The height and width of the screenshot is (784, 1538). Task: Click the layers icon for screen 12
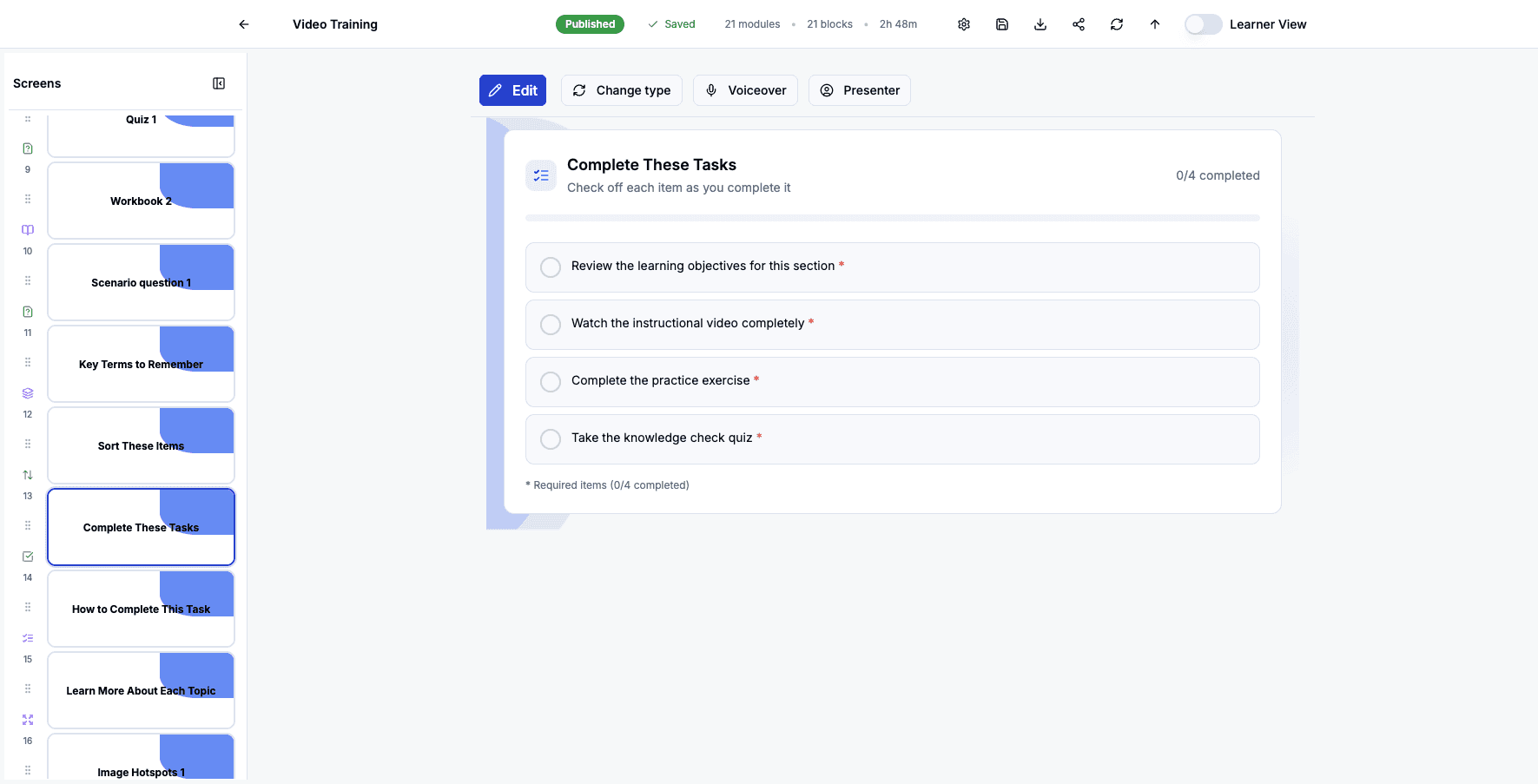(x=28, y=393)
